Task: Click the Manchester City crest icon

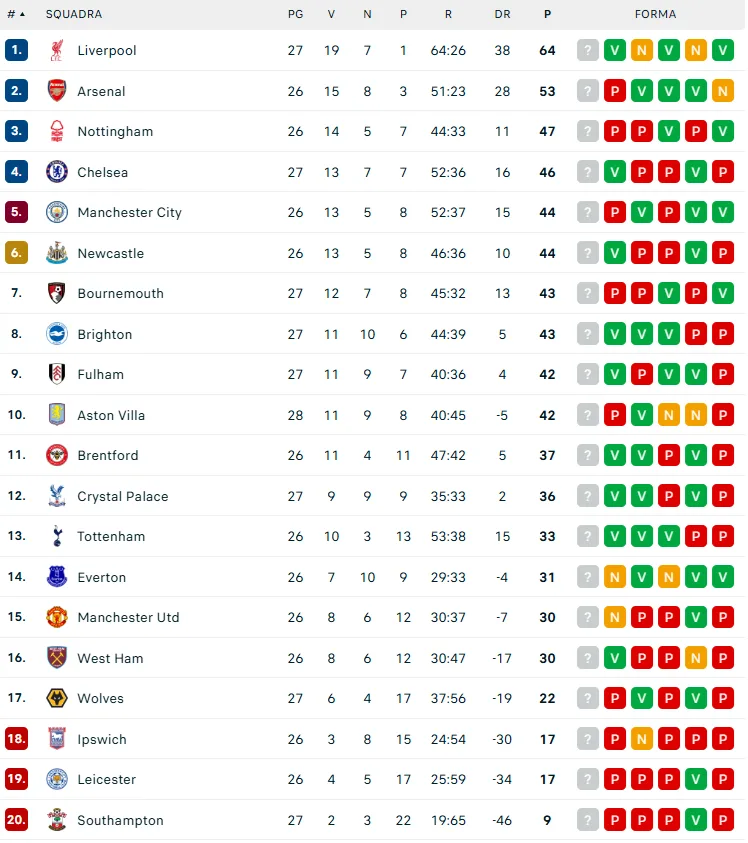Action: (57, 213)
